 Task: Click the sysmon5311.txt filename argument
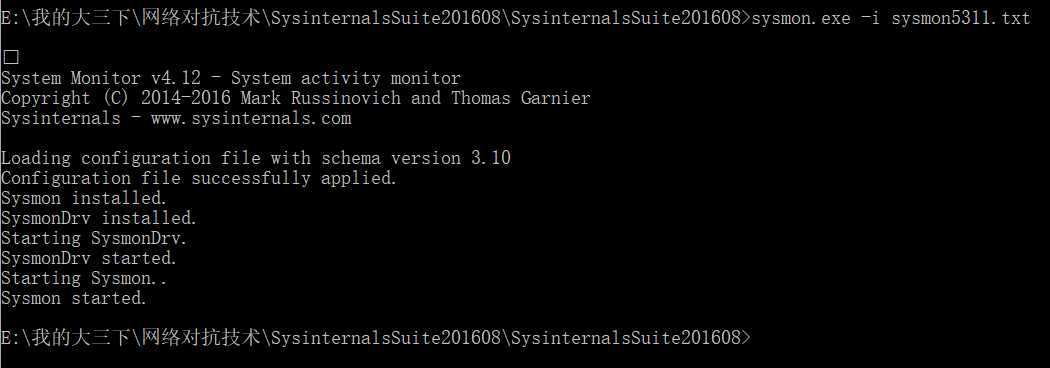[x=960, y=18]
